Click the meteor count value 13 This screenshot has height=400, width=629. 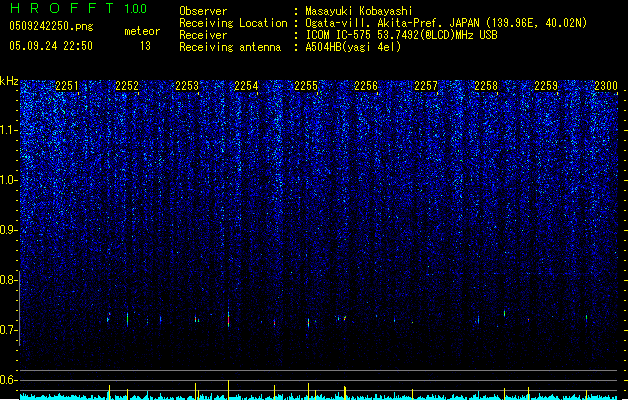tap(145, 46)
